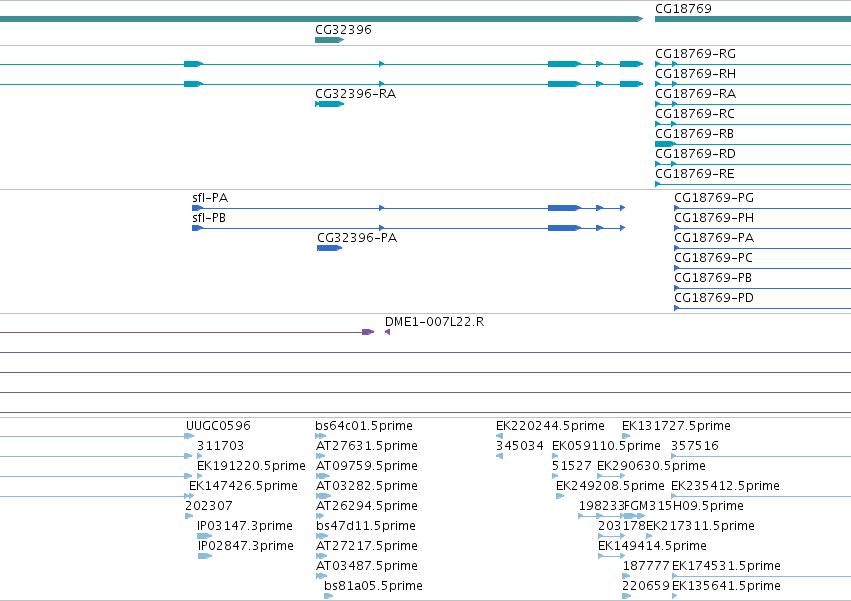Select protein CG18769-PD
This screenshot has height=601, width=851.
point(714,298)
